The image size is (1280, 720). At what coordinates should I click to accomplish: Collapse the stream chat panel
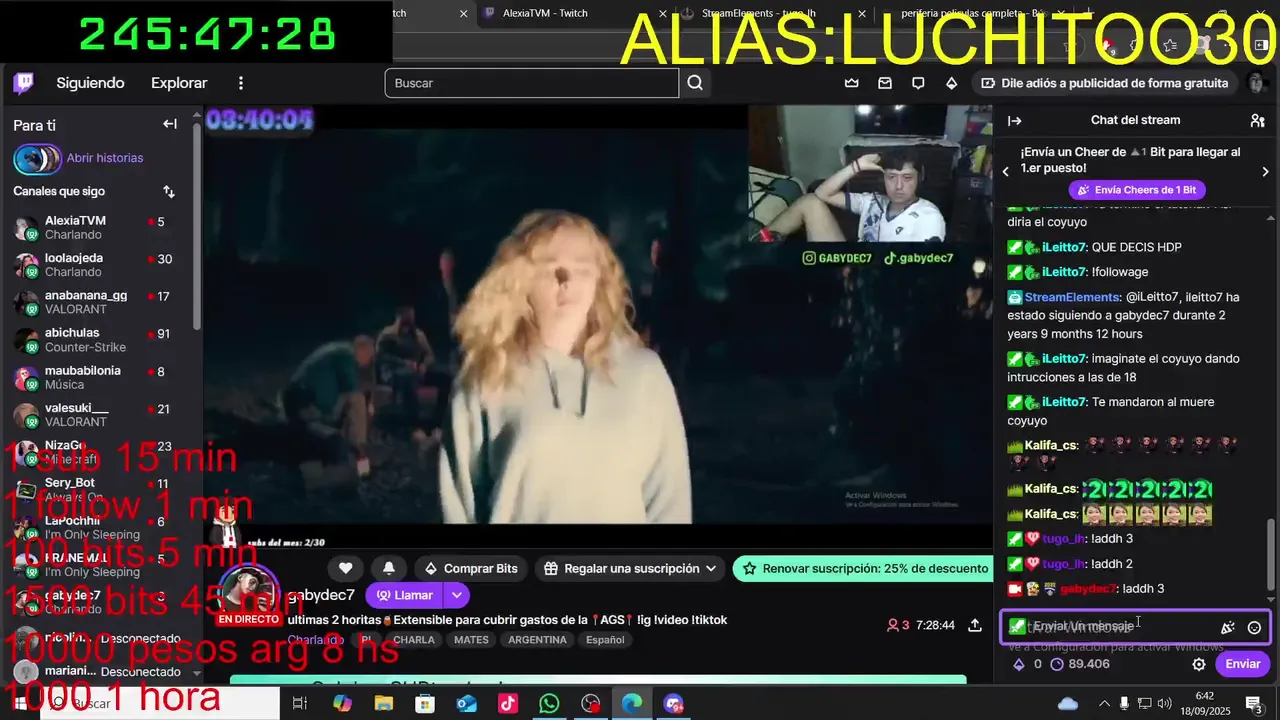click(x=1014, y=120)
